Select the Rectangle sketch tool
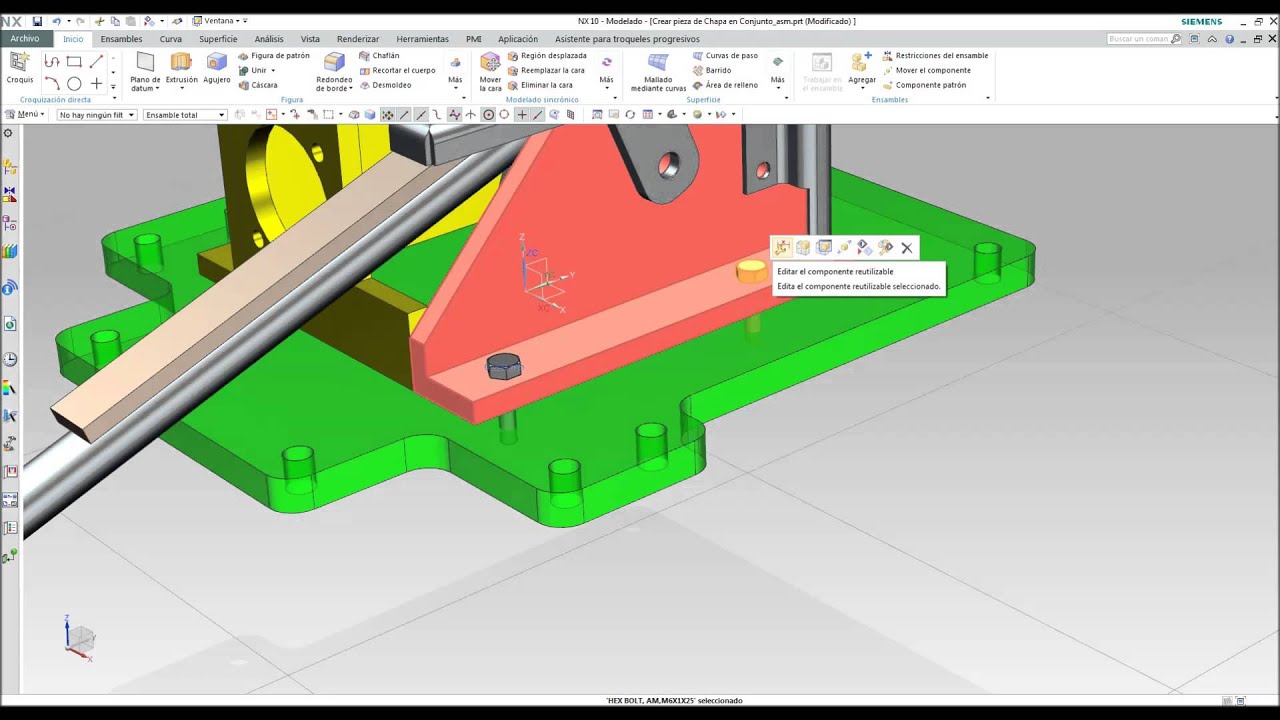The height and width of the screenshot is (720, 1280). (74, 62)
